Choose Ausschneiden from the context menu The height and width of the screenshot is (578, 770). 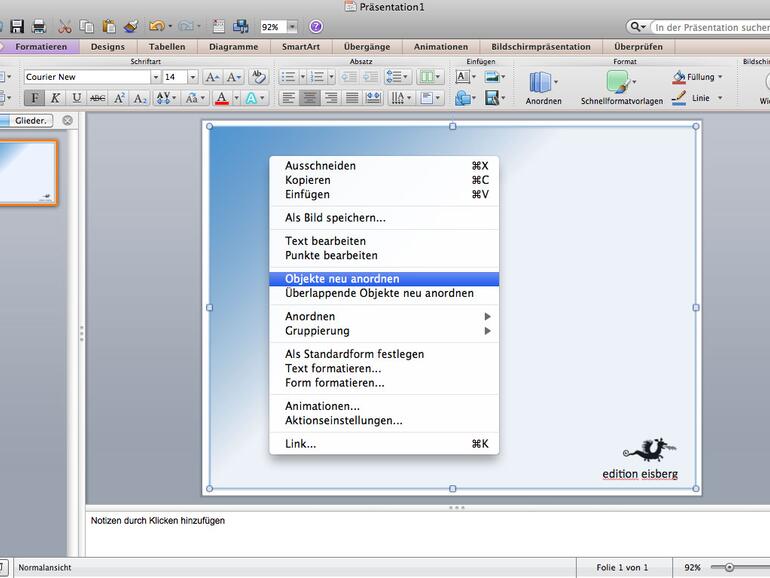384,166
